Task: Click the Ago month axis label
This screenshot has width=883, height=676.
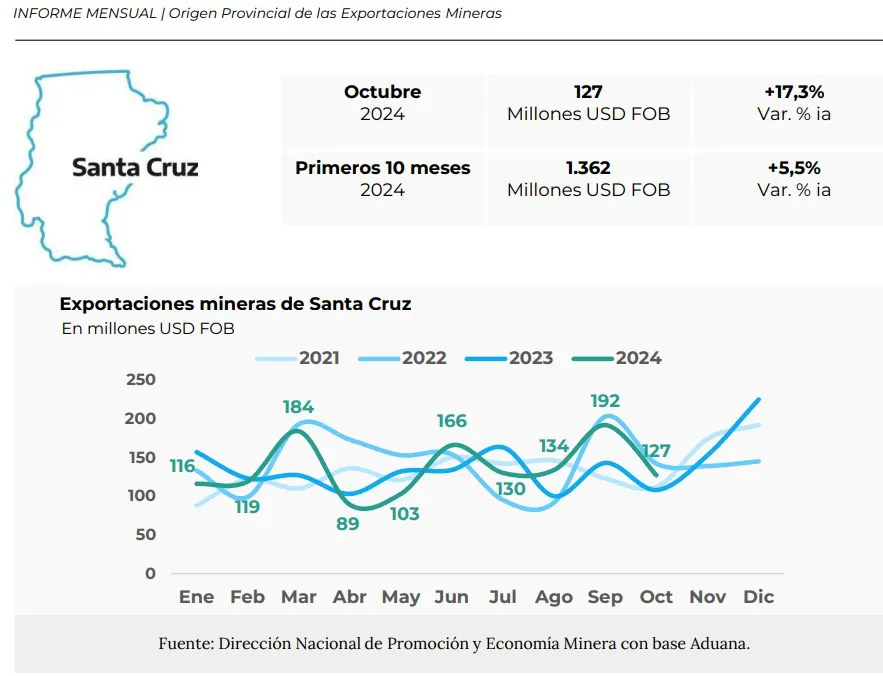Action: (553, 597)
